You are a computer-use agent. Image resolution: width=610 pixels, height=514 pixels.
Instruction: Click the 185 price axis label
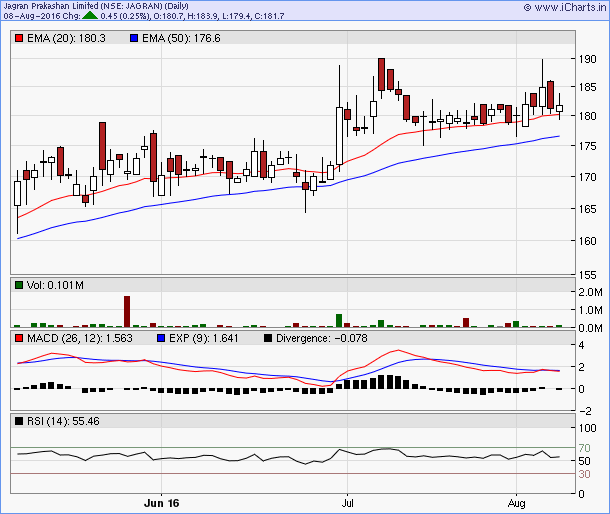(x=587, y=87)
